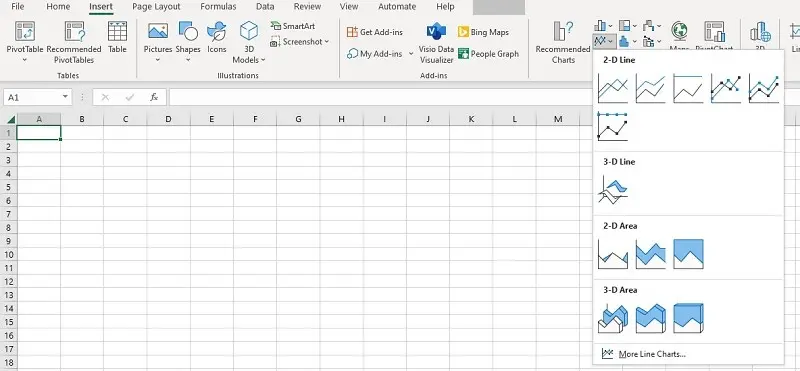Open the Recommended Charts dialog
800x371 pixels.
(563, 42)
